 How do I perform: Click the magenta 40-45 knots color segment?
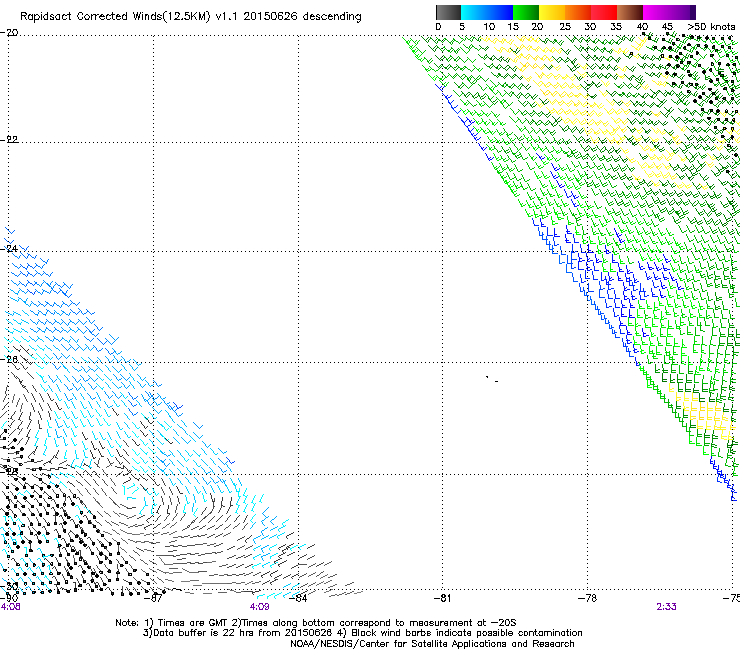[x=656, y=12]
